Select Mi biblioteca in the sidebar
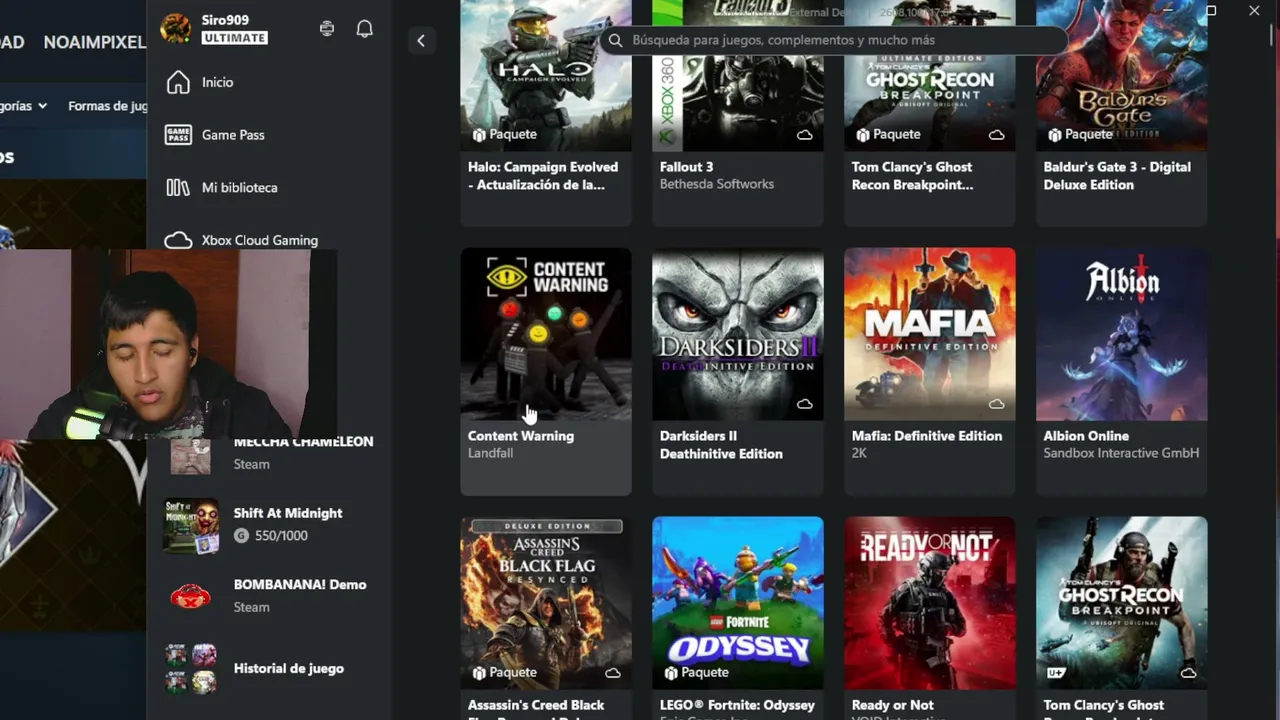This screenshot has height=720, width=1280. coord(240,188)
